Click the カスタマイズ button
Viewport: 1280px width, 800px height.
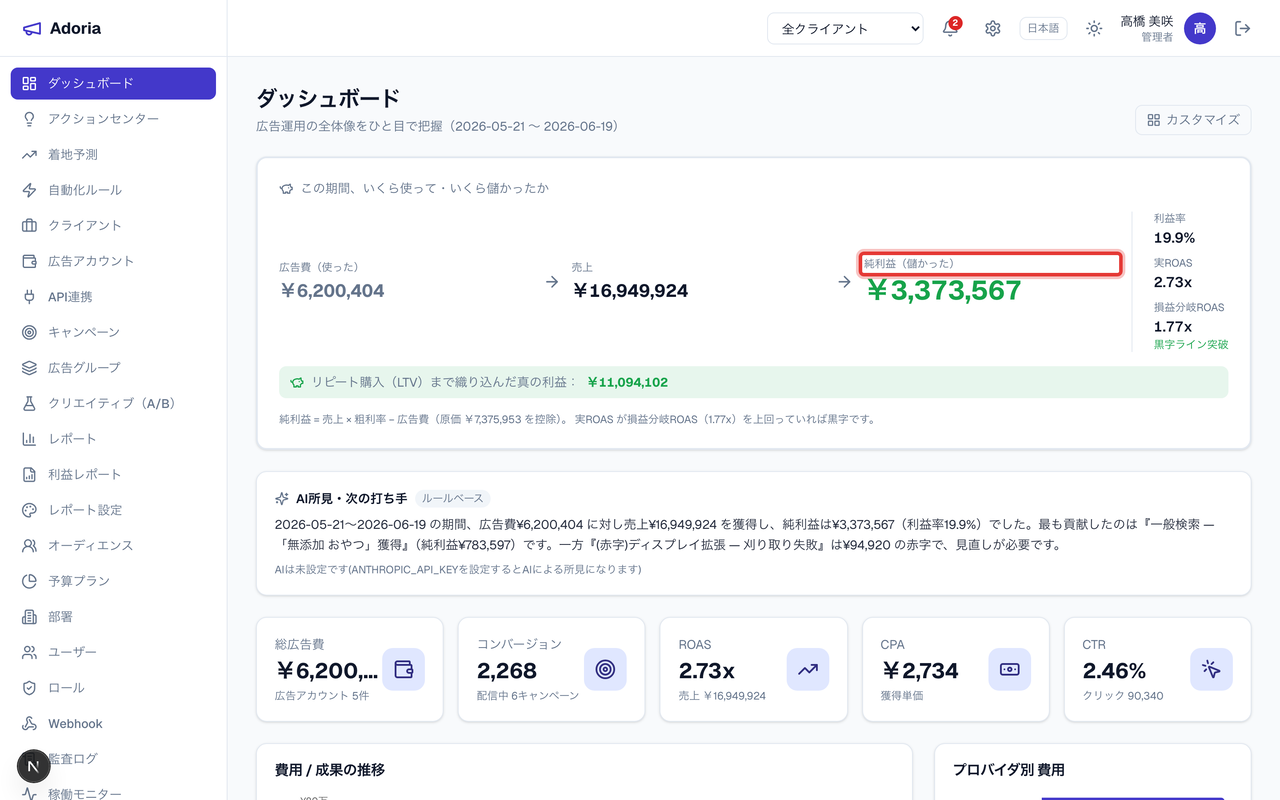click(1193, 120)
